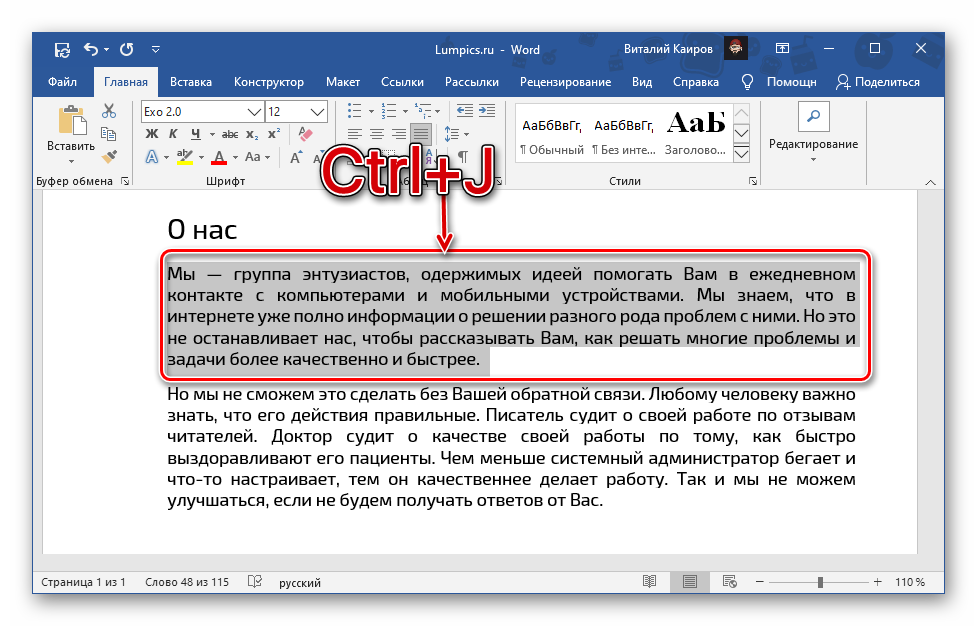The height and width of the screenshot is (626, 977).
Task: Switch to Read Mode view icon
Action: tap(650, 582)
